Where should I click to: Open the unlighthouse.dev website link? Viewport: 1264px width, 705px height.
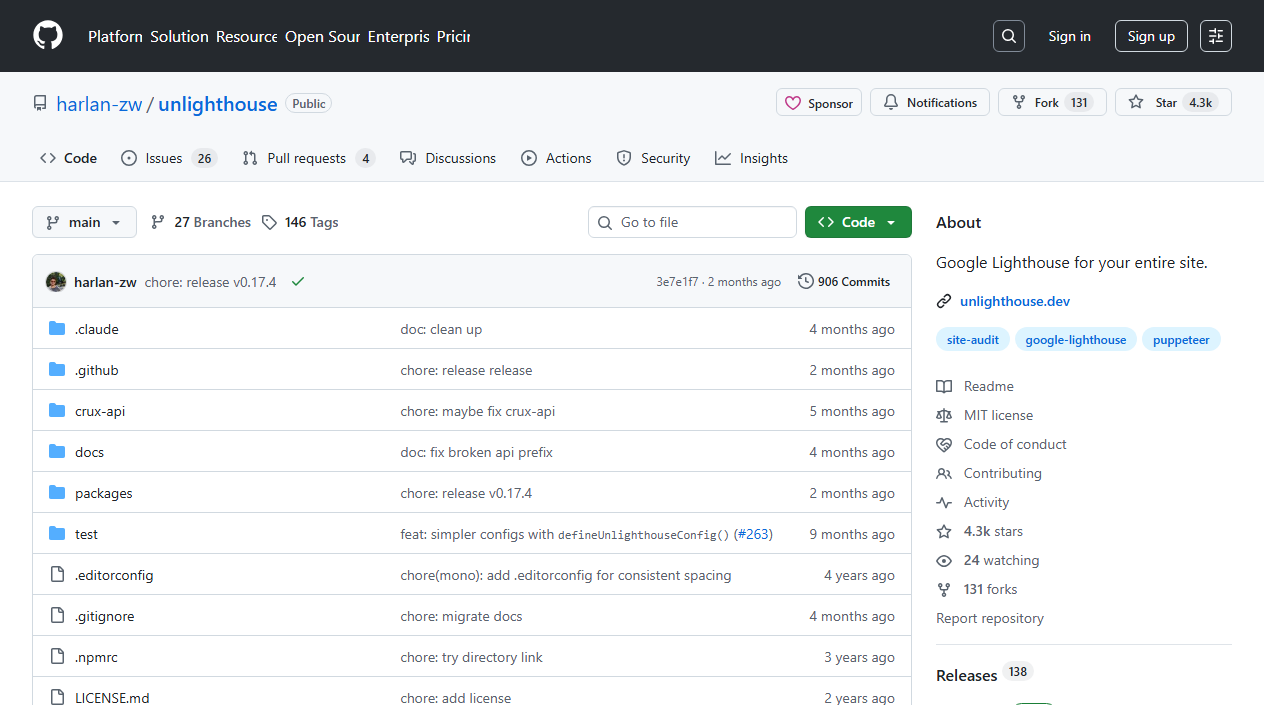pos(1015,301)
